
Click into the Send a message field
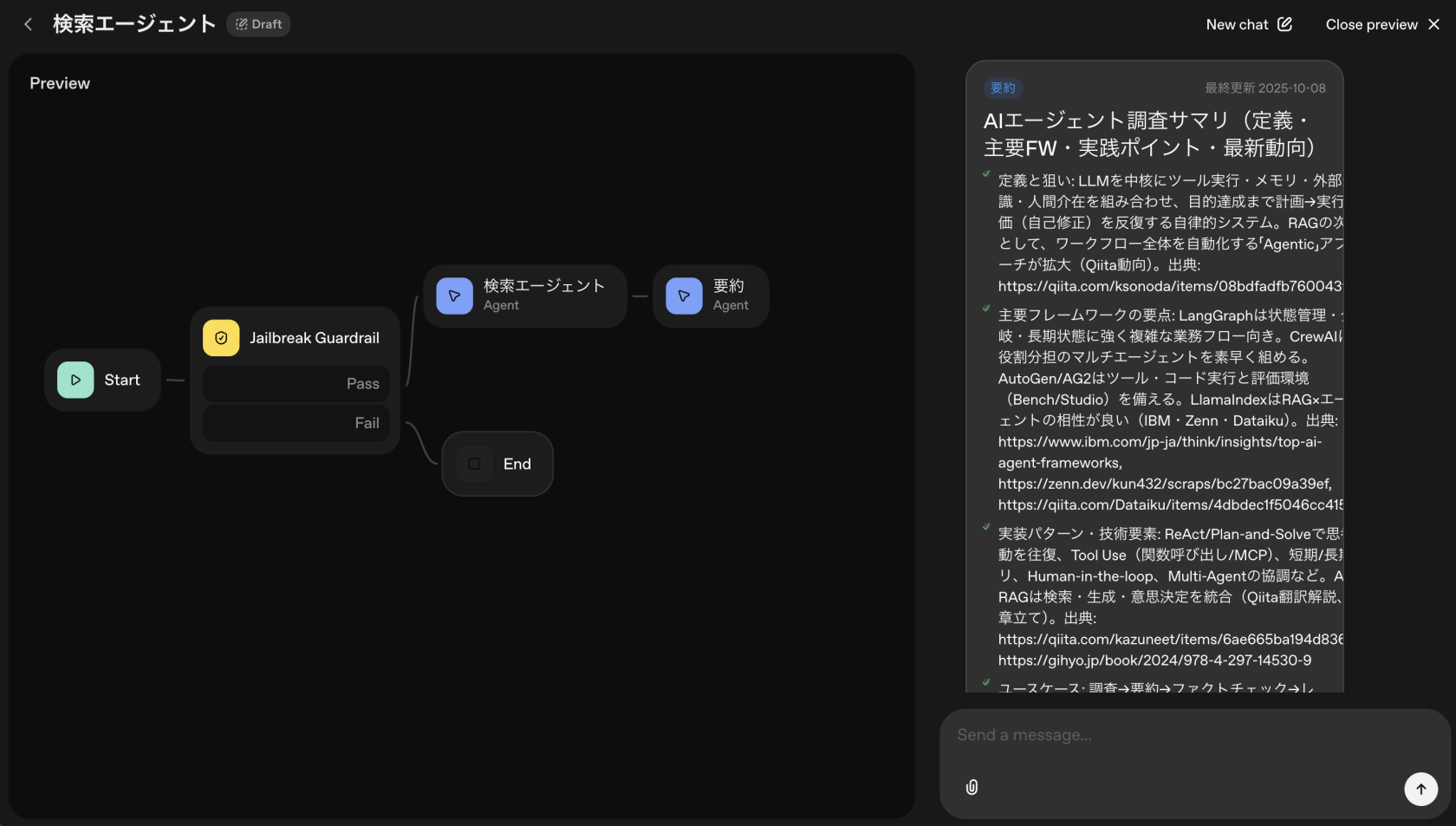(x=1179, y=735)
